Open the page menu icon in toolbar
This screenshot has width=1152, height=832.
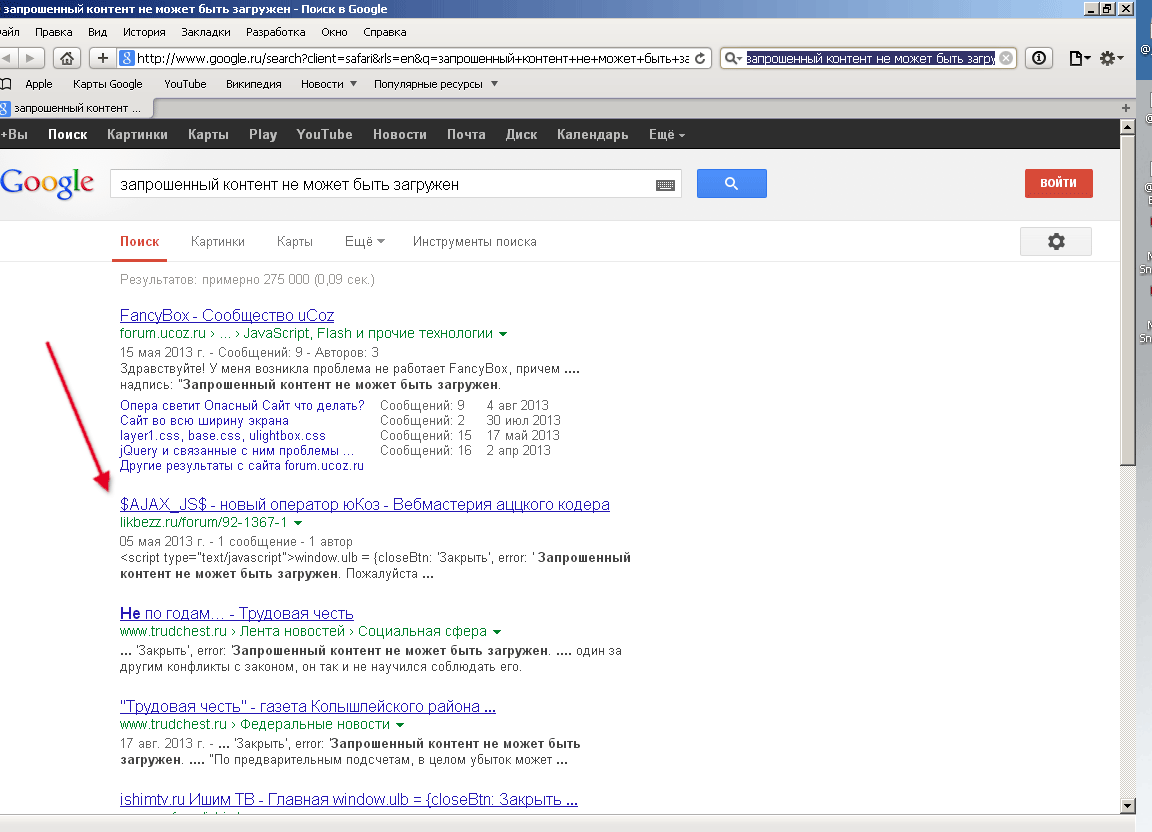[1079, 58]
